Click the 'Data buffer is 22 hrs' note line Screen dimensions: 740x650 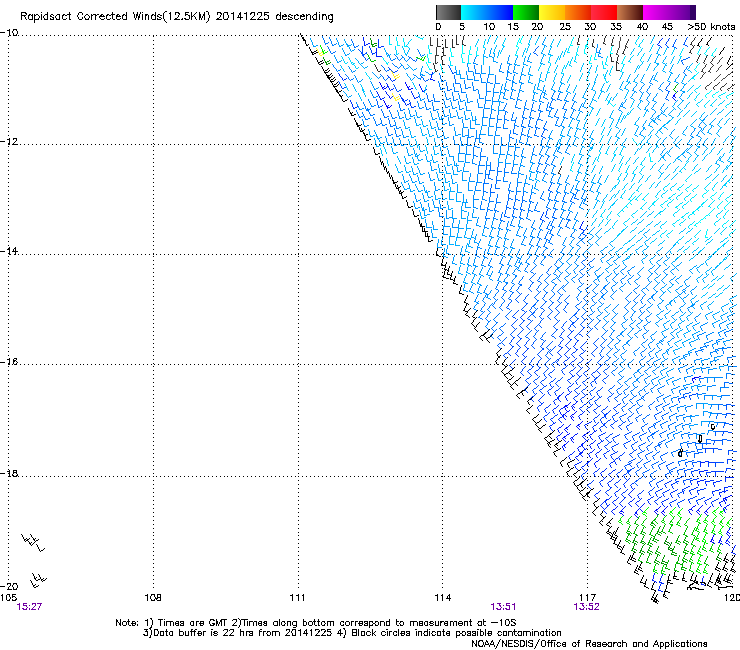click(x=352, y=633)
